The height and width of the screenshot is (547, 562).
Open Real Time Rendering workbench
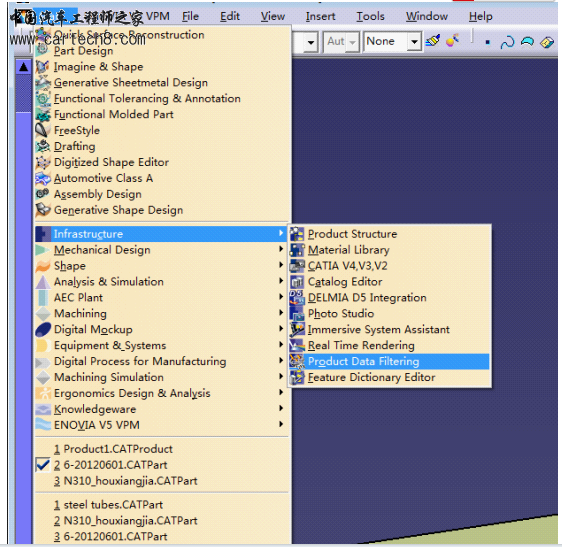coord(389,346)
